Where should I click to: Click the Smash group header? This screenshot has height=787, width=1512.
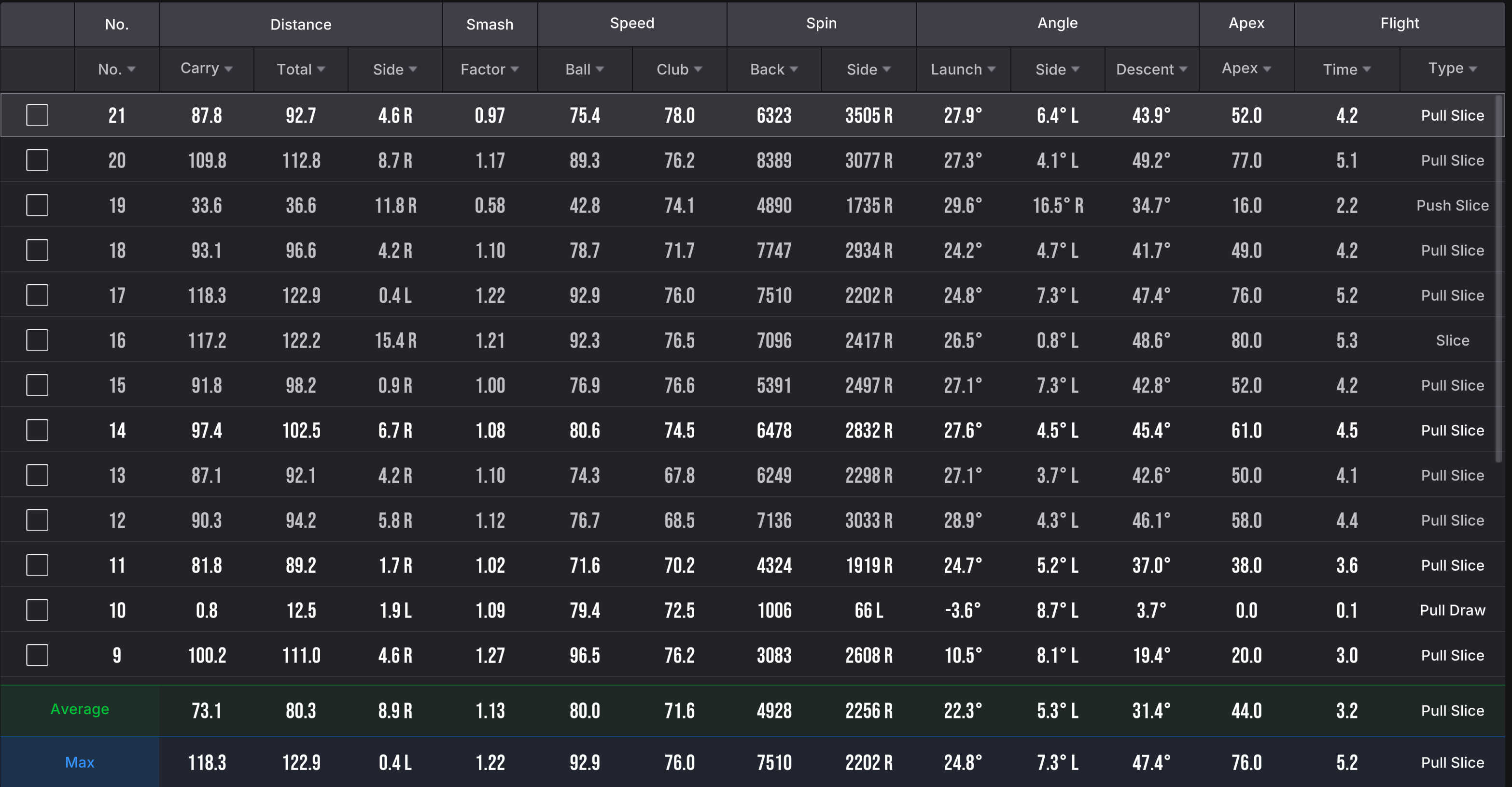(x=490, y=24)
